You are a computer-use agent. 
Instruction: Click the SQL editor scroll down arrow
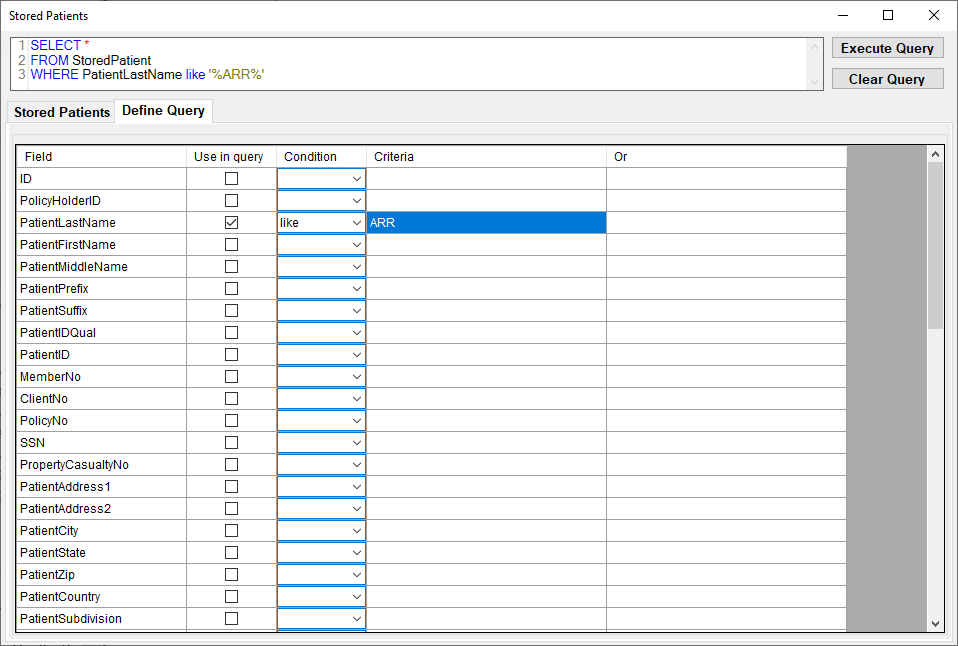[814, 81]
